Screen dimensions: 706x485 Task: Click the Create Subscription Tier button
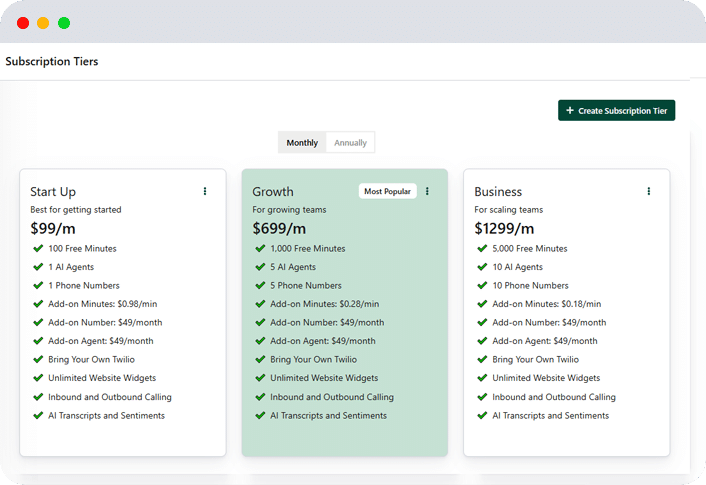click(x=616, y=111)
